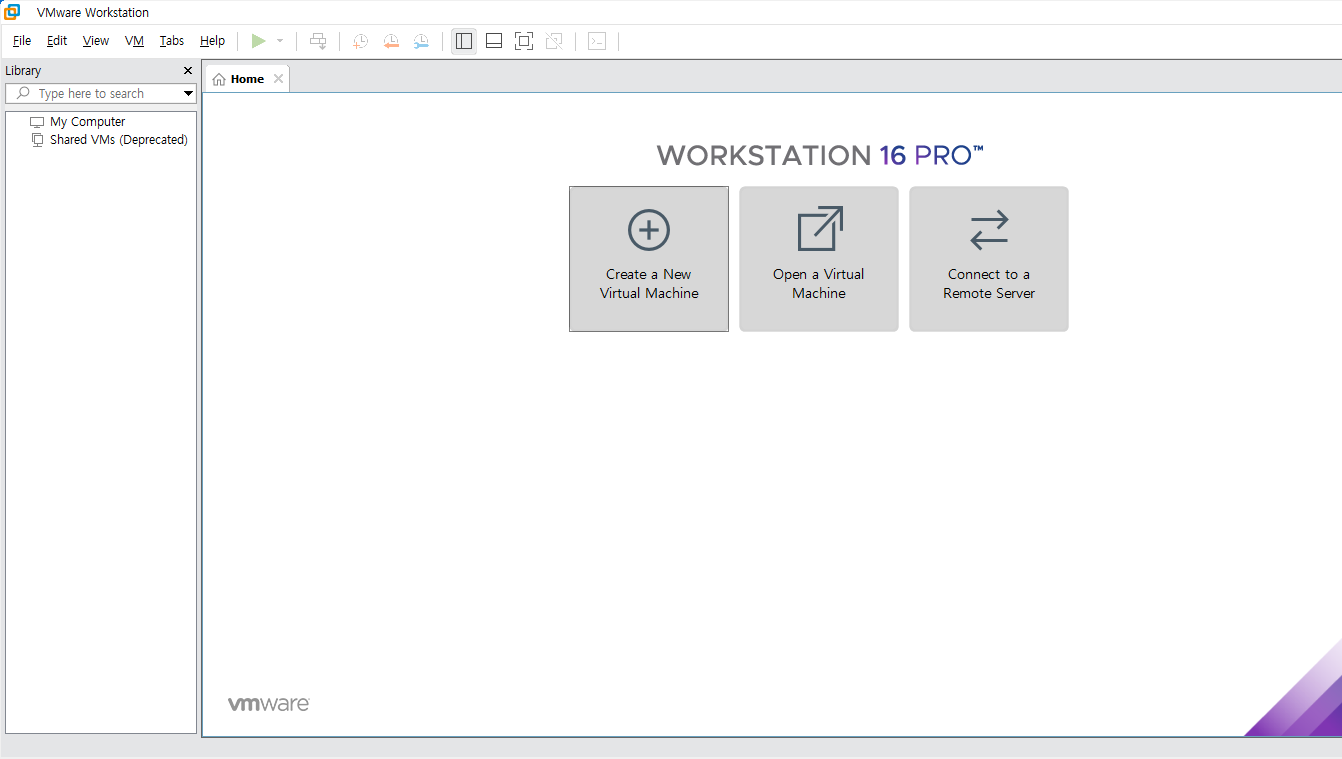Screen dimensions: 1342x759
Task: Open the Help menu
Action: (212, 41)
